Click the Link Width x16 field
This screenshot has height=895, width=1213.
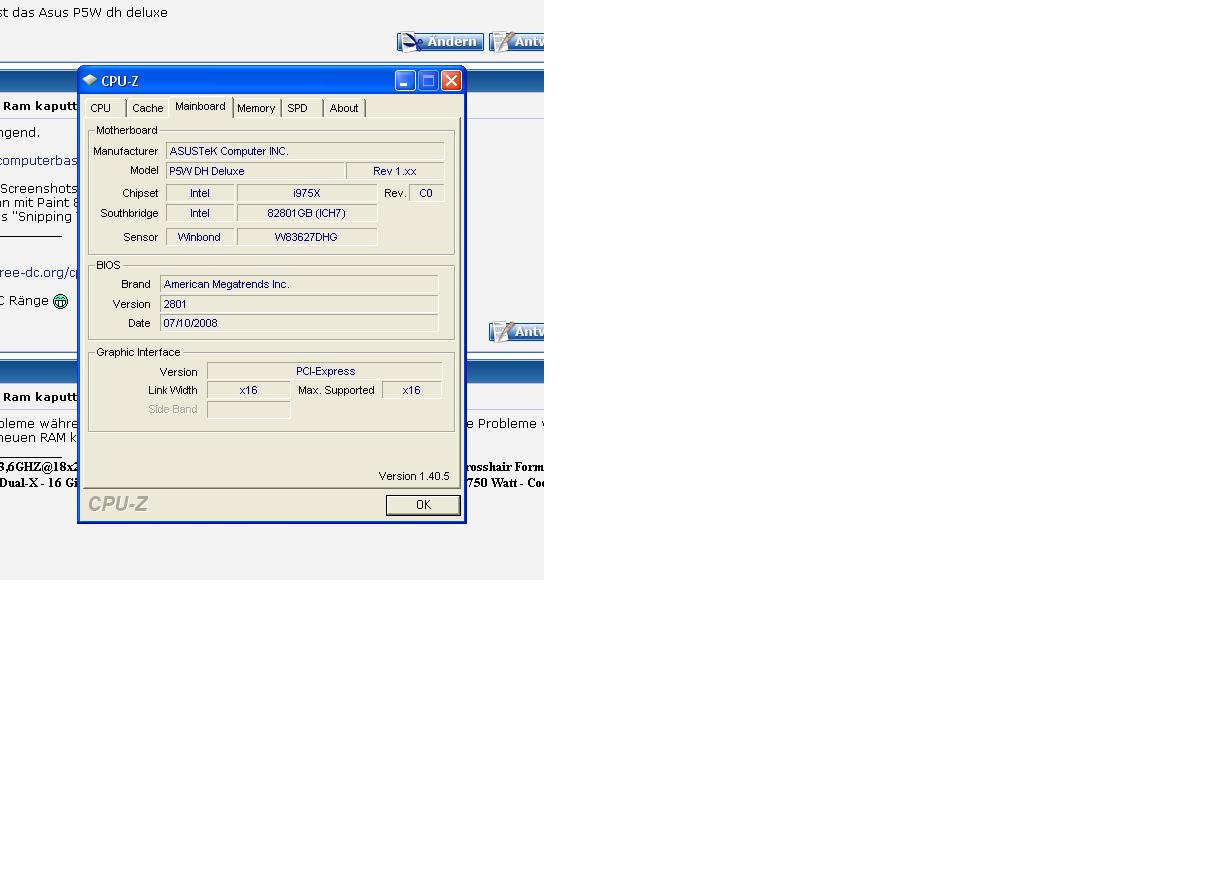249,390
